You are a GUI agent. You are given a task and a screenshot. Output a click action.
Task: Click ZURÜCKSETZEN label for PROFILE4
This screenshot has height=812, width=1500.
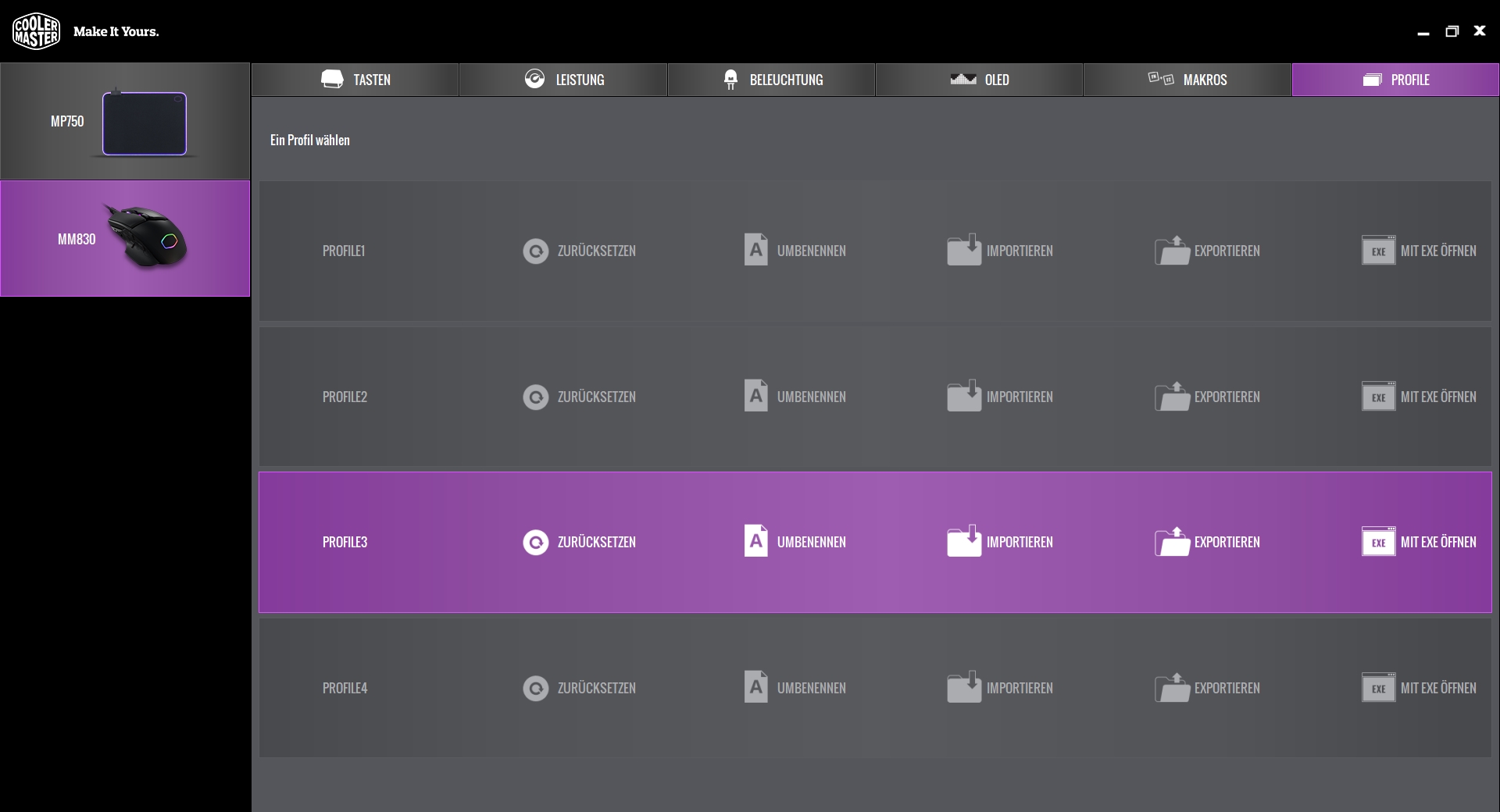tap(596, 688)
